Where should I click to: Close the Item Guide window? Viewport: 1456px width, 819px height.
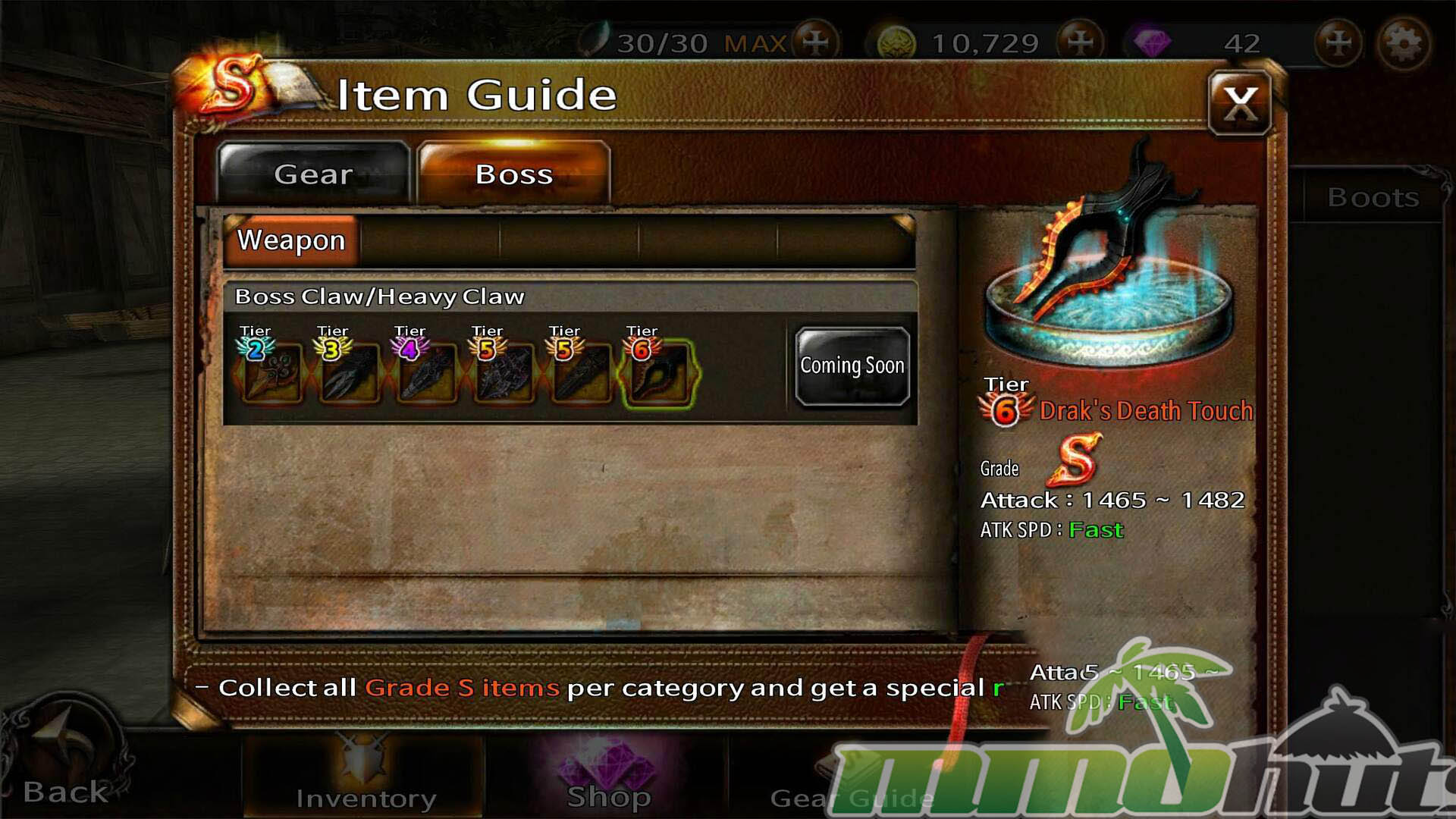[1240, 104]
